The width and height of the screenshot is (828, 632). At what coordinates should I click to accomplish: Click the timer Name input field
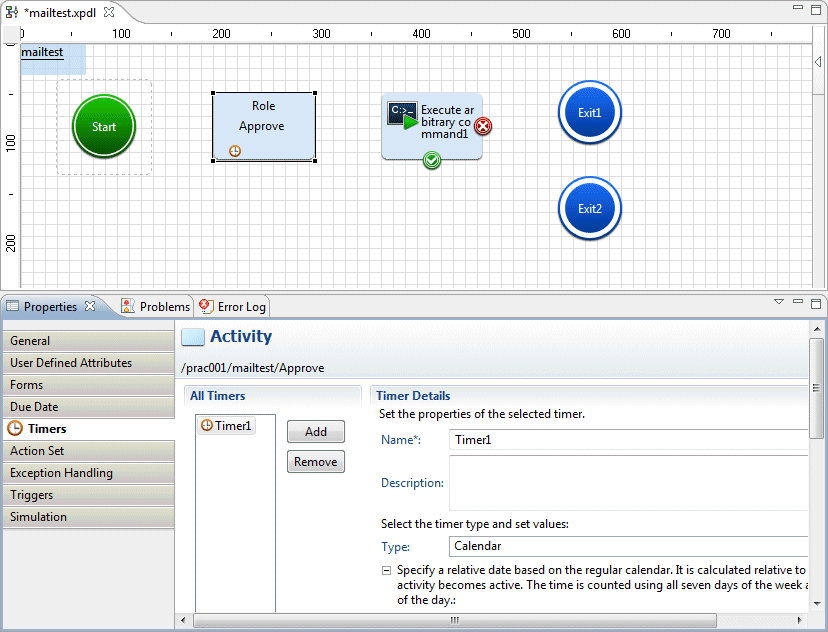point(628,440)
